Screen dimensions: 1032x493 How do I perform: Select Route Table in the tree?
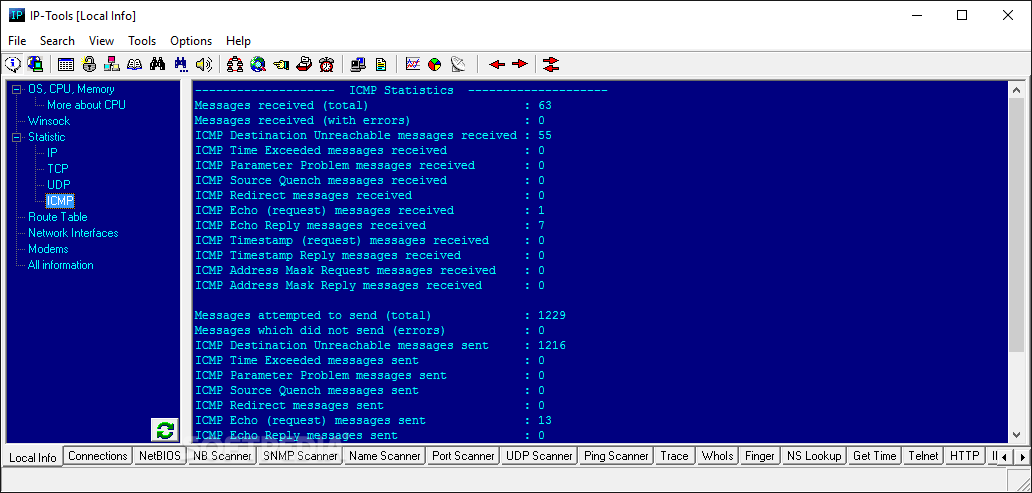pos(57,217)
